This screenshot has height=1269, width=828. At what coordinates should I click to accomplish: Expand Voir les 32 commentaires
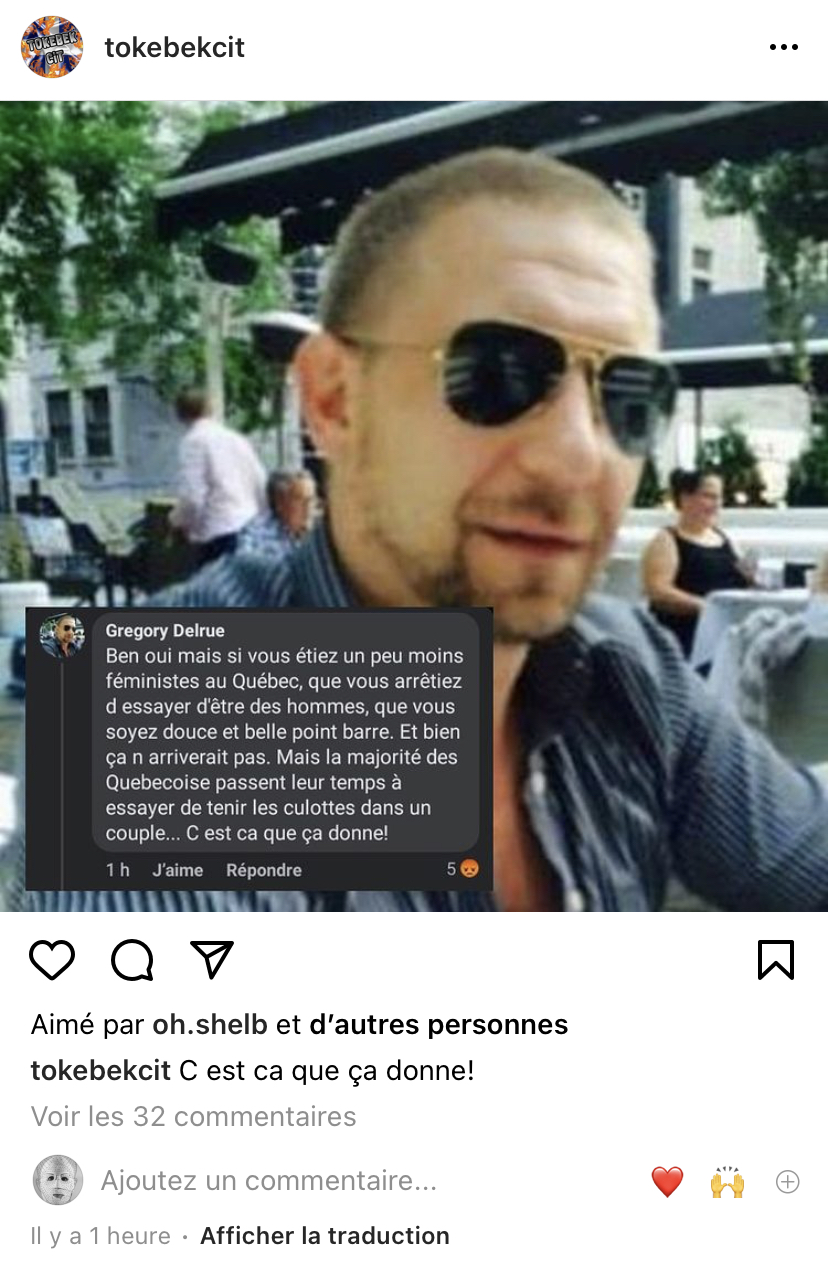[193, 1116]
